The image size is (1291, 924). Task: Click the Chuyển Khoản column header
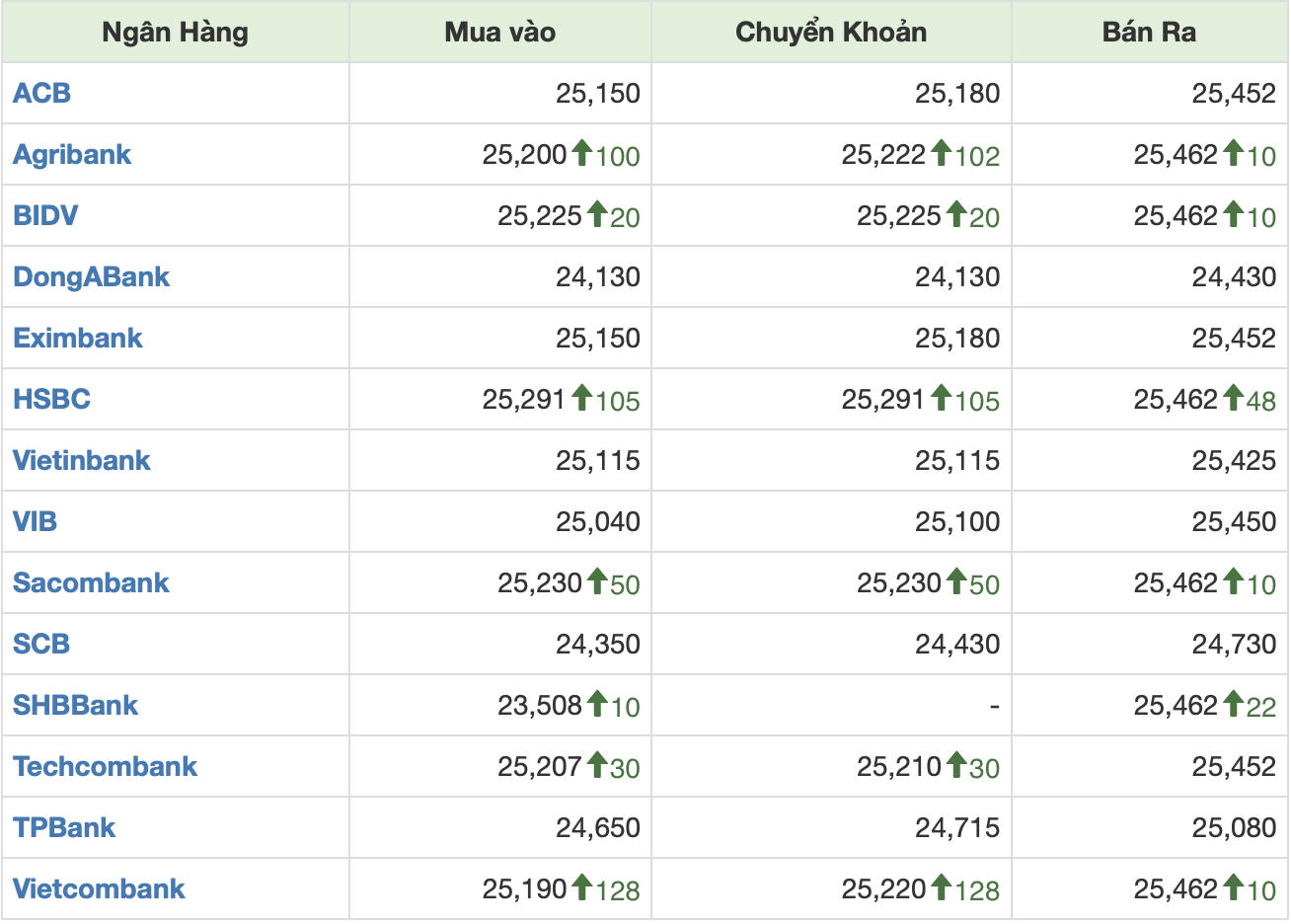831,32
